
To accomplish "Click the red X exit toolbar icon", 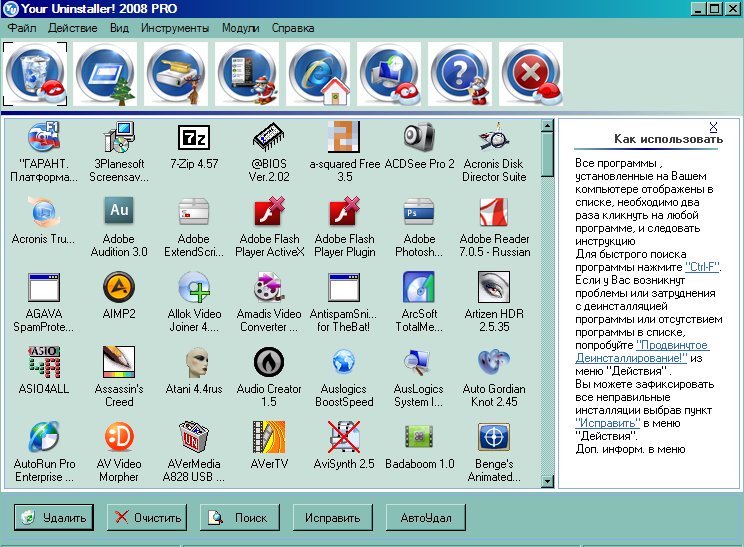I will coord(531,74).
